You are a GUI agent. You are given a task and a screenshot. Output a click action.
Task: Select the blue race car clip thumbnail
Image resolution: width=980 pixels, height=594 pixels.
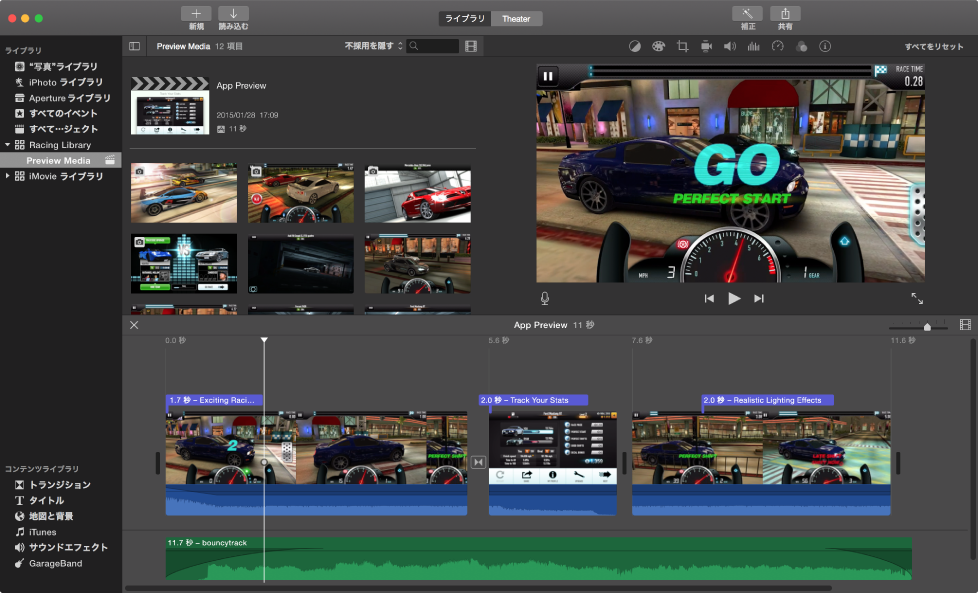184,193
